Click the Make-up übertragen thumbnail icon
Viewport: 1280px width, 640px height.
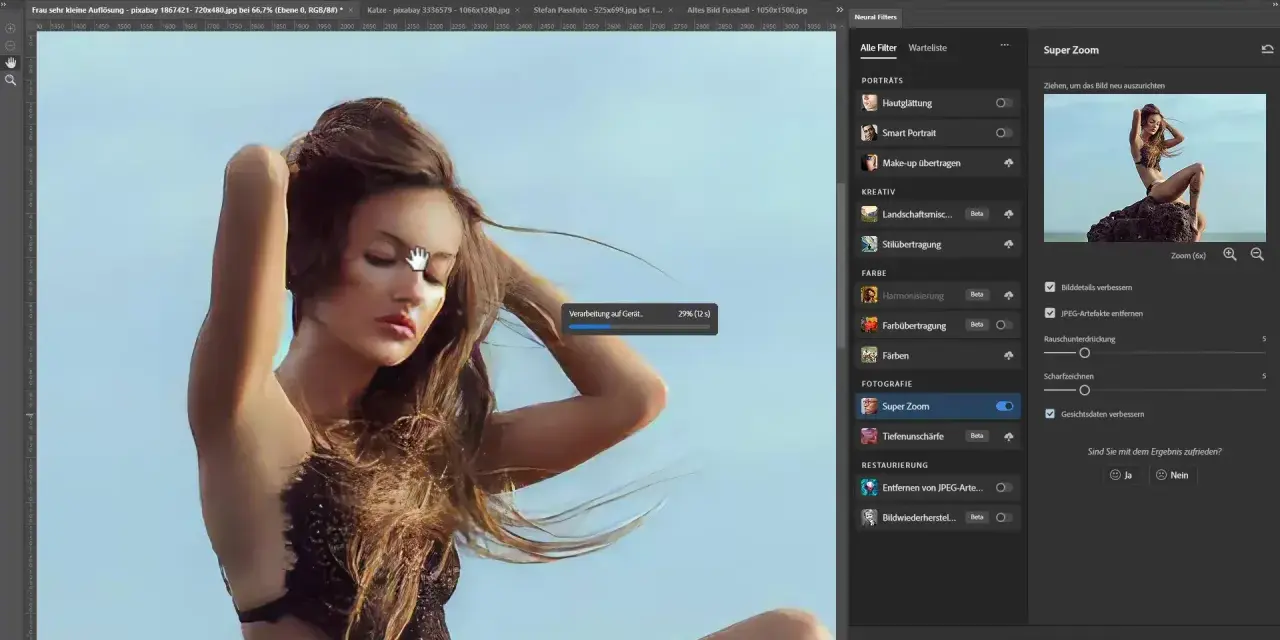869,162
